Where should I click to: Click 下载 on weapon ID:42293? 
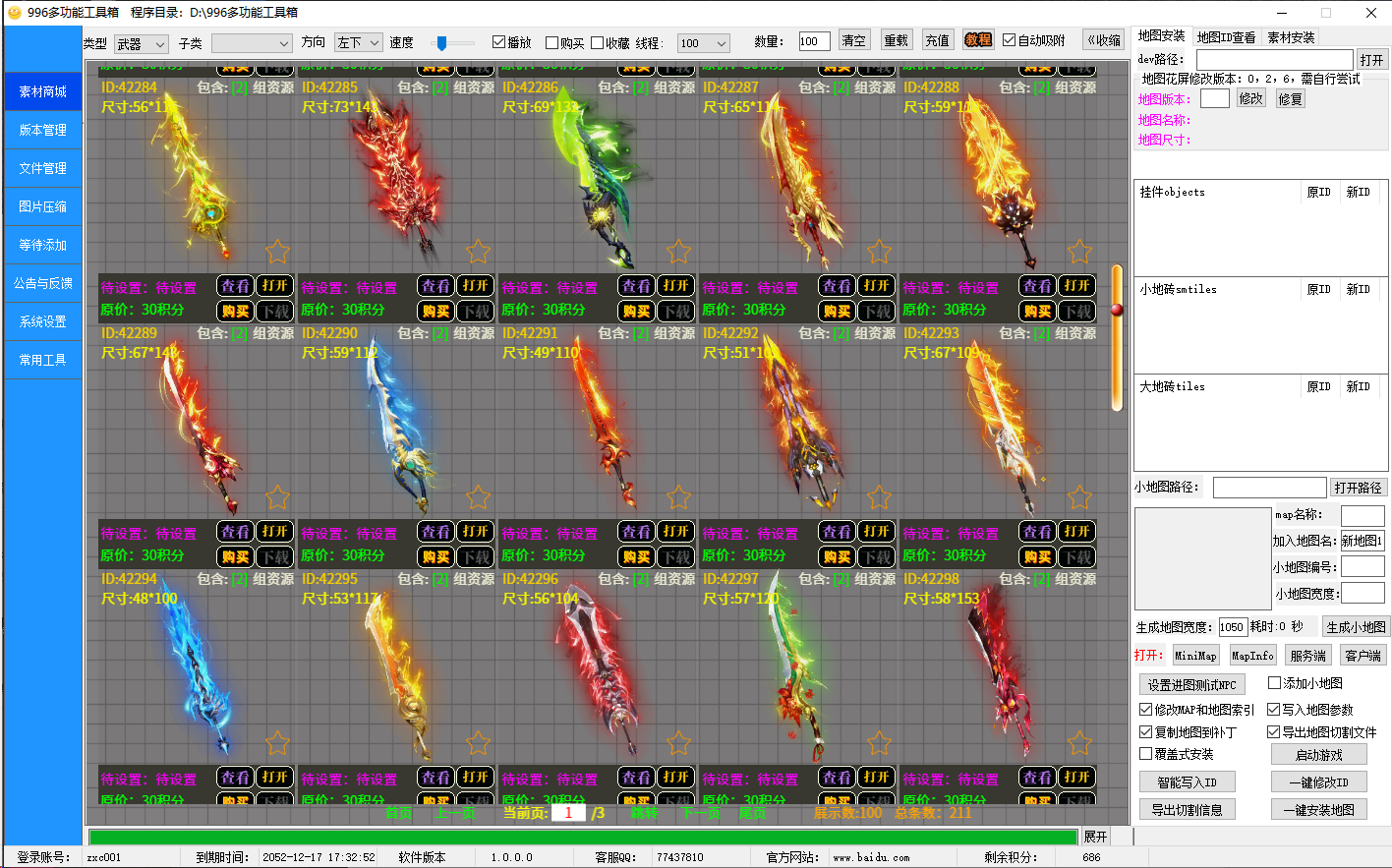pyautogui.click(x=1076, y=556)
